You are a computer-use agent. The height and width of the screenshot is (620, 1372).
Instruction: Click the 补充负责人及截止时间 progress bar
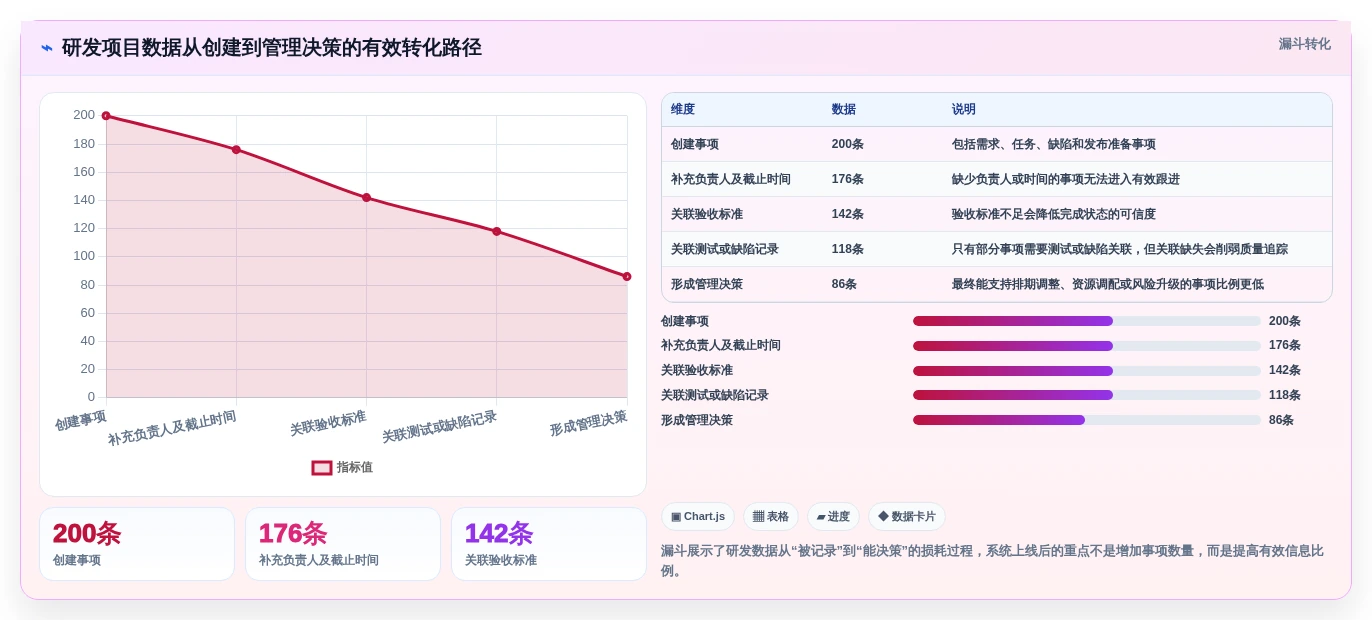point(1087,346)
